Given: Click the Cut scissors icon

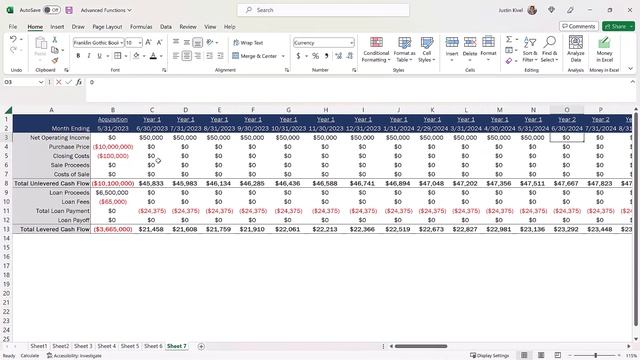Looking at the screenshot, I should pos(55,40).
